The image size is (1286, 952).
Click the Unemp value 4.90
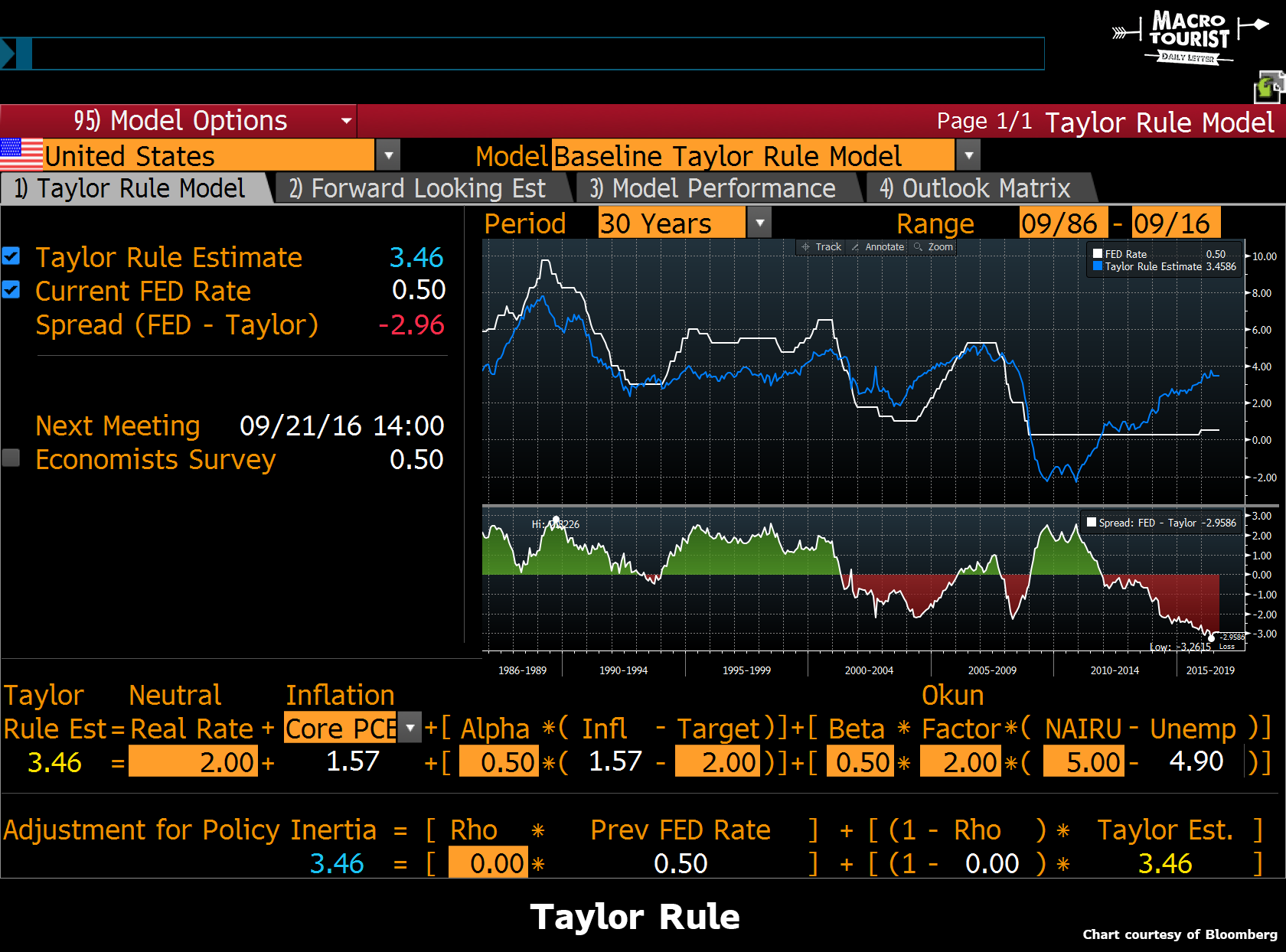pyautogui.click(x=1196, y=761)
